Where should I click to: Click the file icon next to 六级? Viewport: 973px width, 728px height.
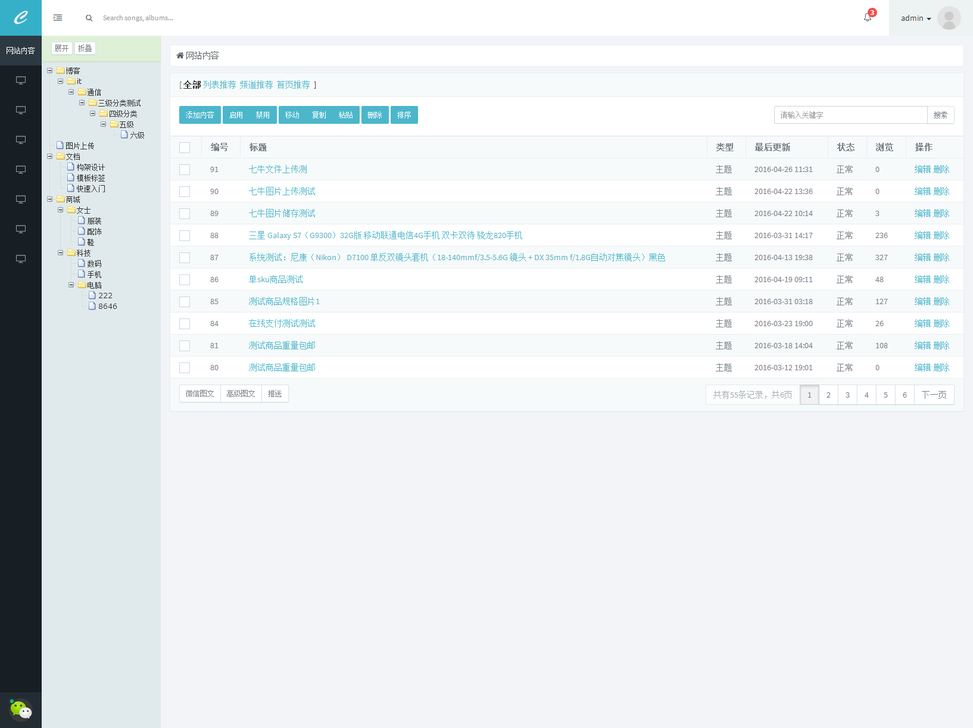click(x=124, y=135)
